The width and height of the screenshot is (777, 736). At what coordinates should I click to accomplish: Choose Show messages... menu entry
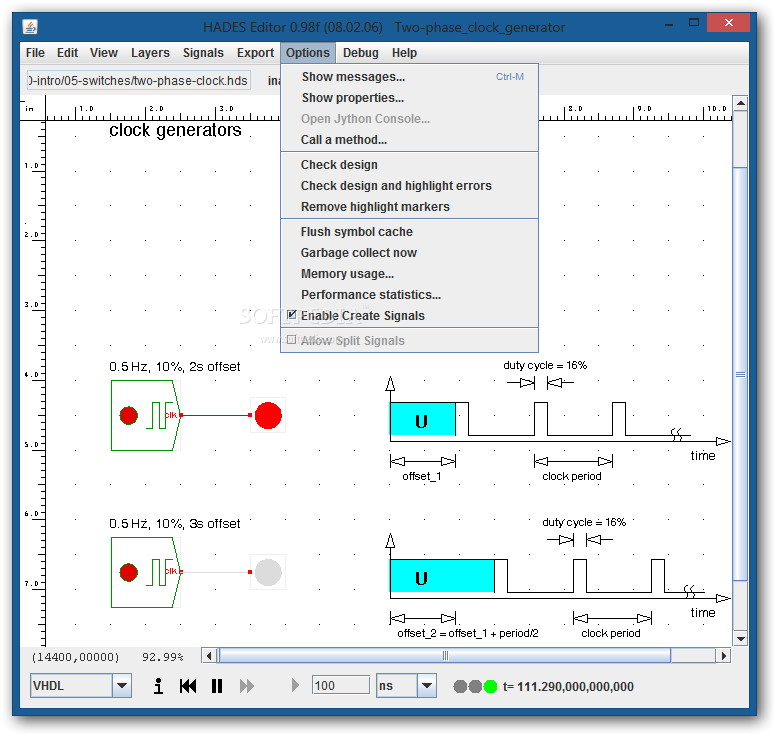[409, 77]
